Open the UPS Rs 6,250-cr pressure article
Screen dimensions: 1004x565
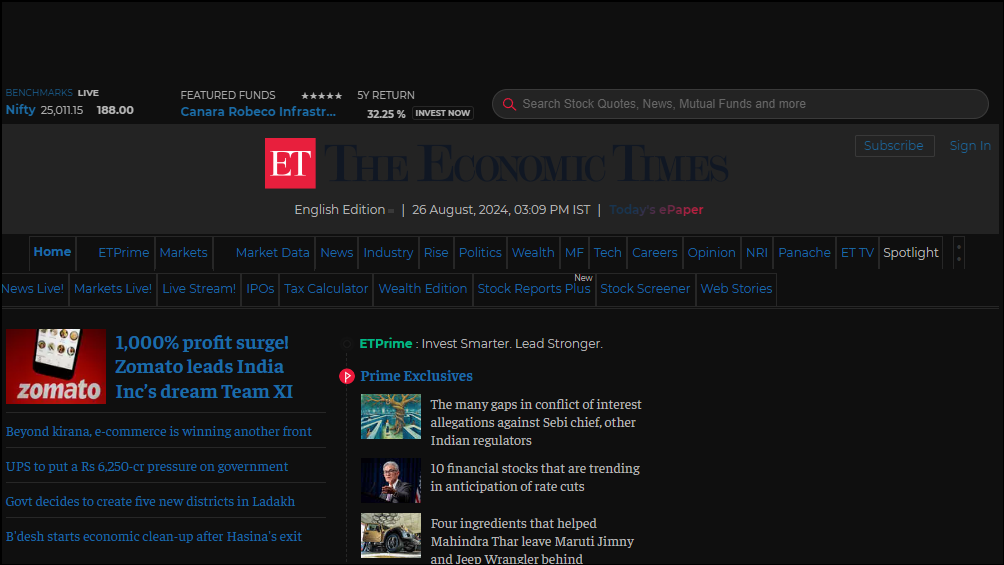click(x=147, y=466)
